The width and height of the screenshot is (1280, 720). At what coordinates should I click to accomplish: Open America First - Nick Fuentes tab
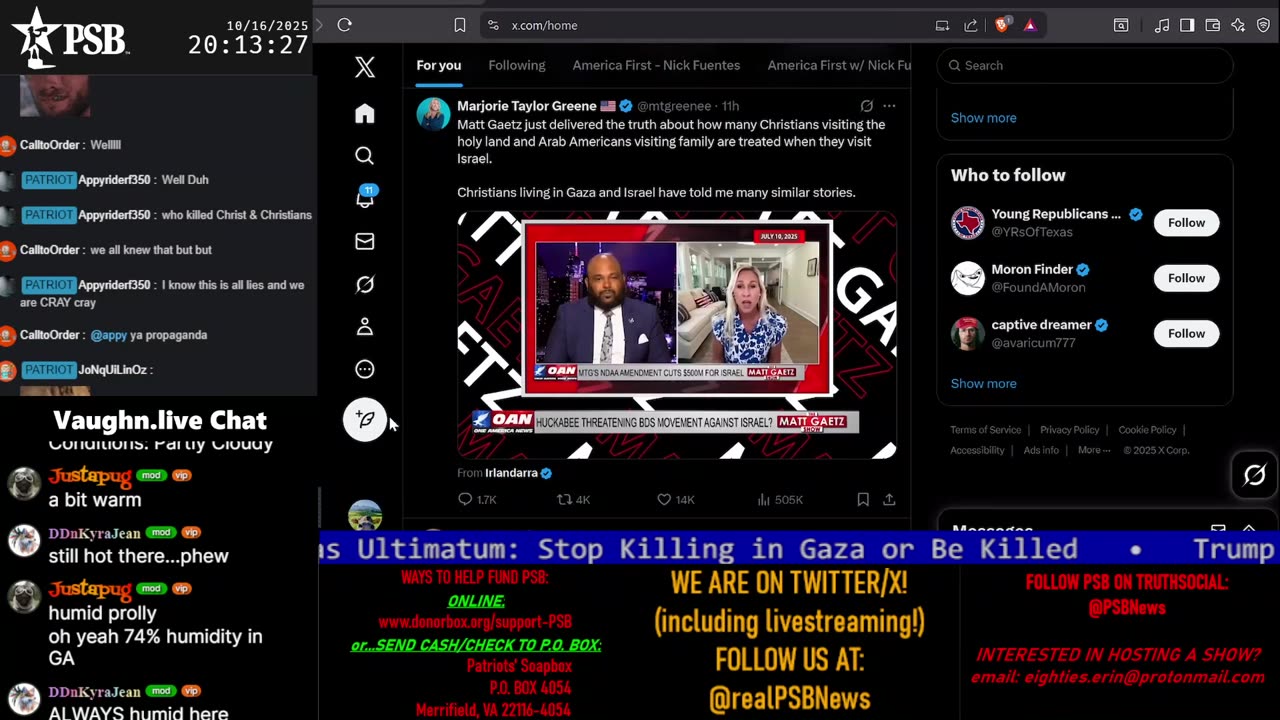(x=656, y=65)
